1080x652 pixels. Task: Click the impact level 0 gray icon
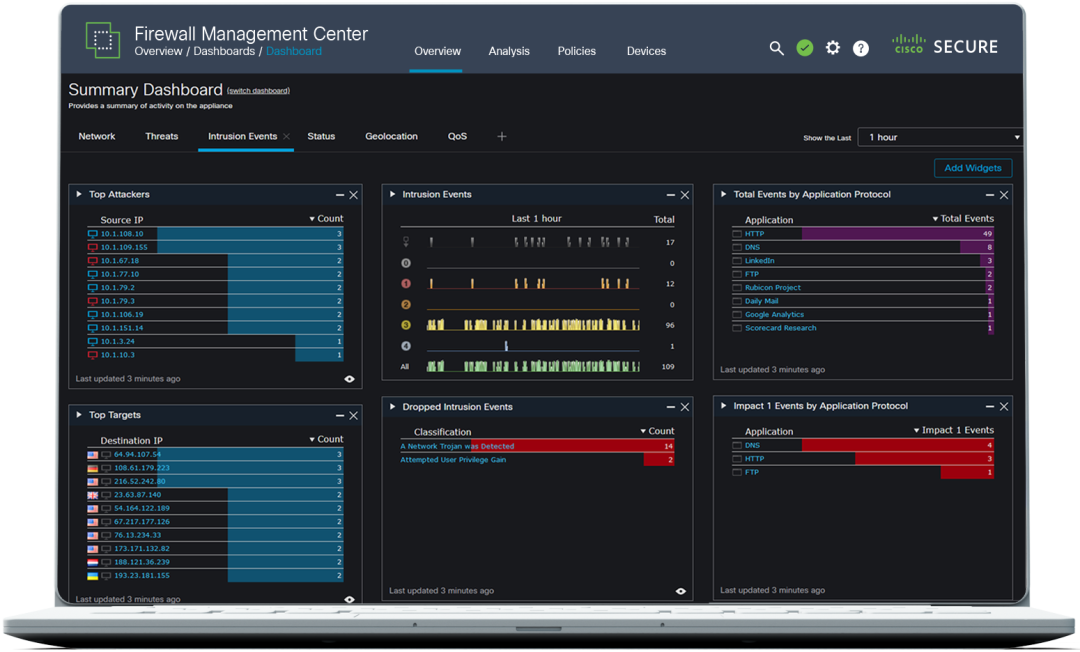tap(406, 263)
